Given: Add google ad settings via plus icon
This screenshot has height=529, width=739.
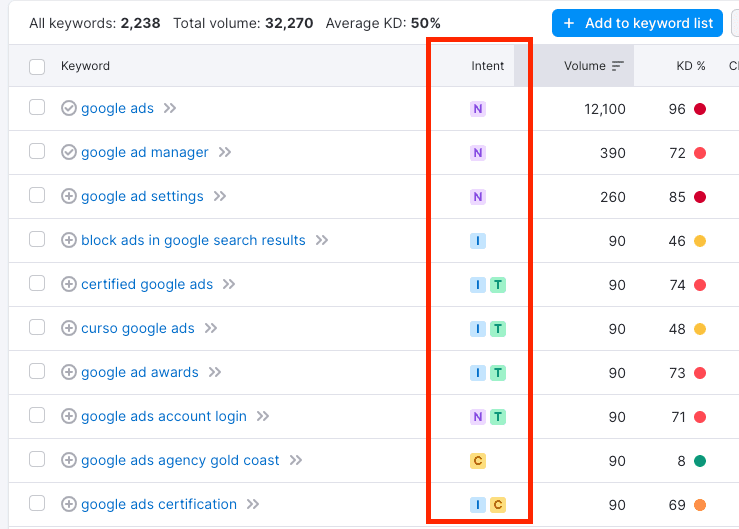Looking at the screenshot, I should click(x=69, y=196).
